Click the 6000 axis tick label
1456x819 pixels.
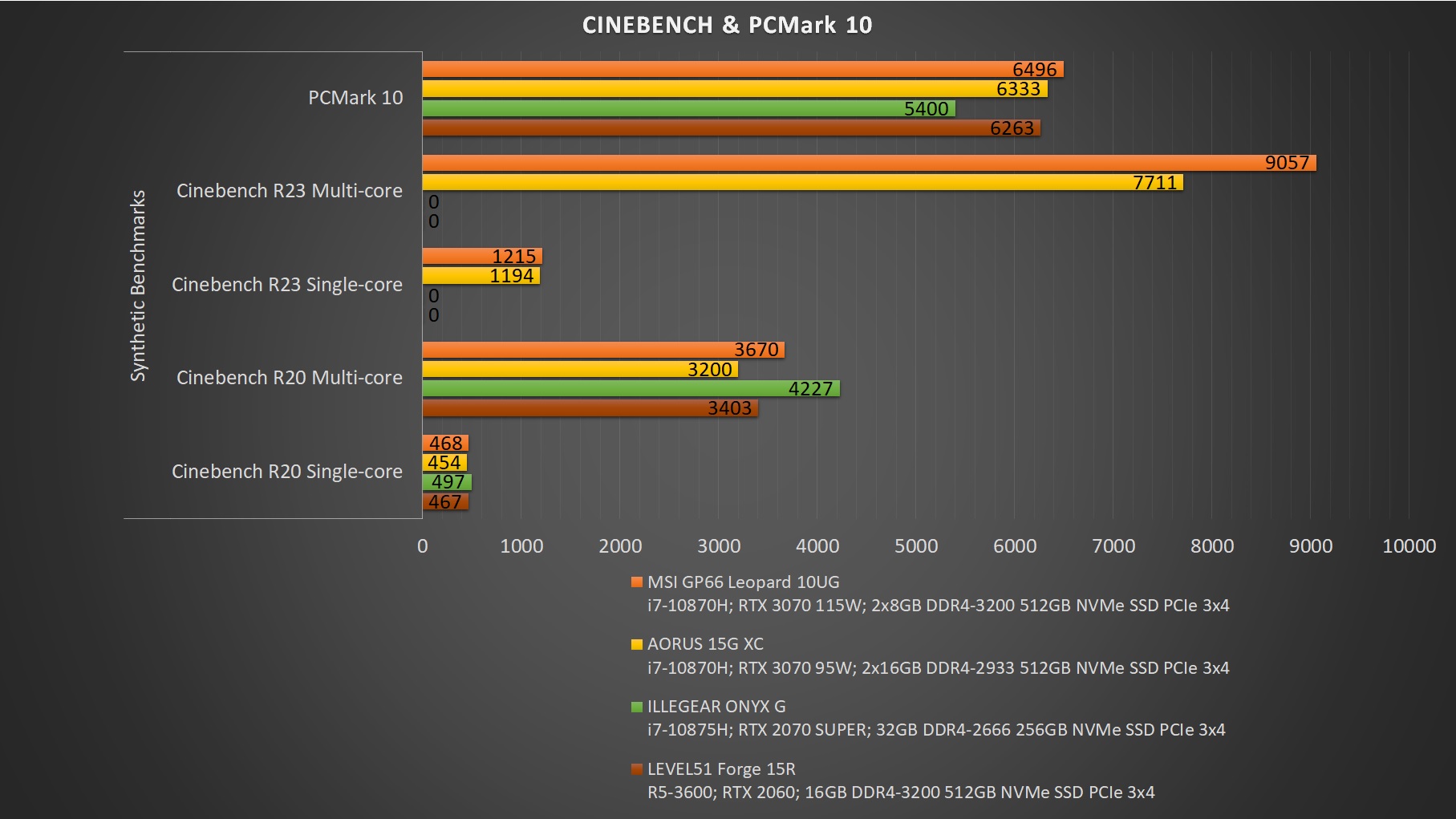[1015, 546]
